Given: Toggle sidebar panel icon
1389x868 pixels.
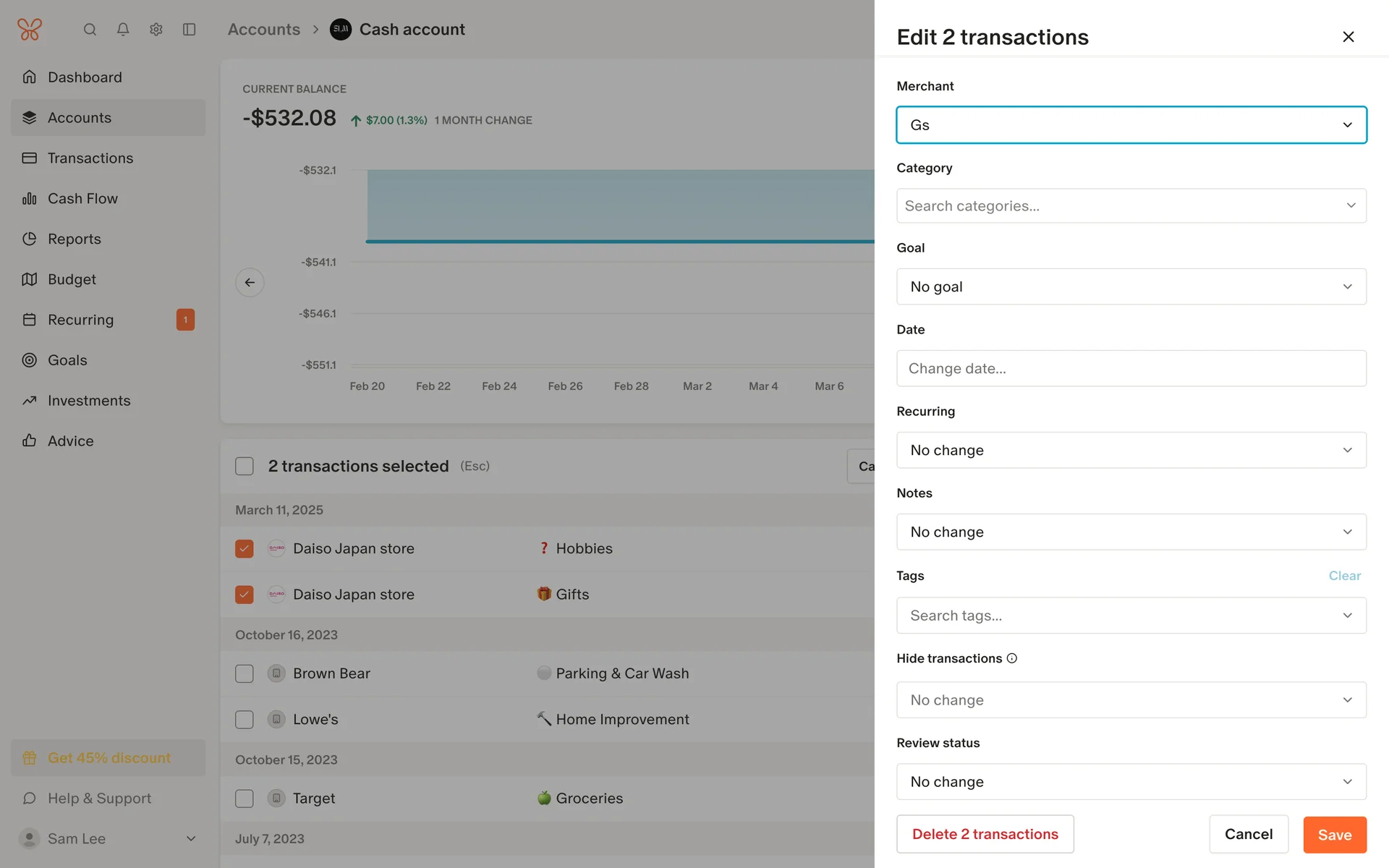Looking at the screenshot, I should 190,30.
